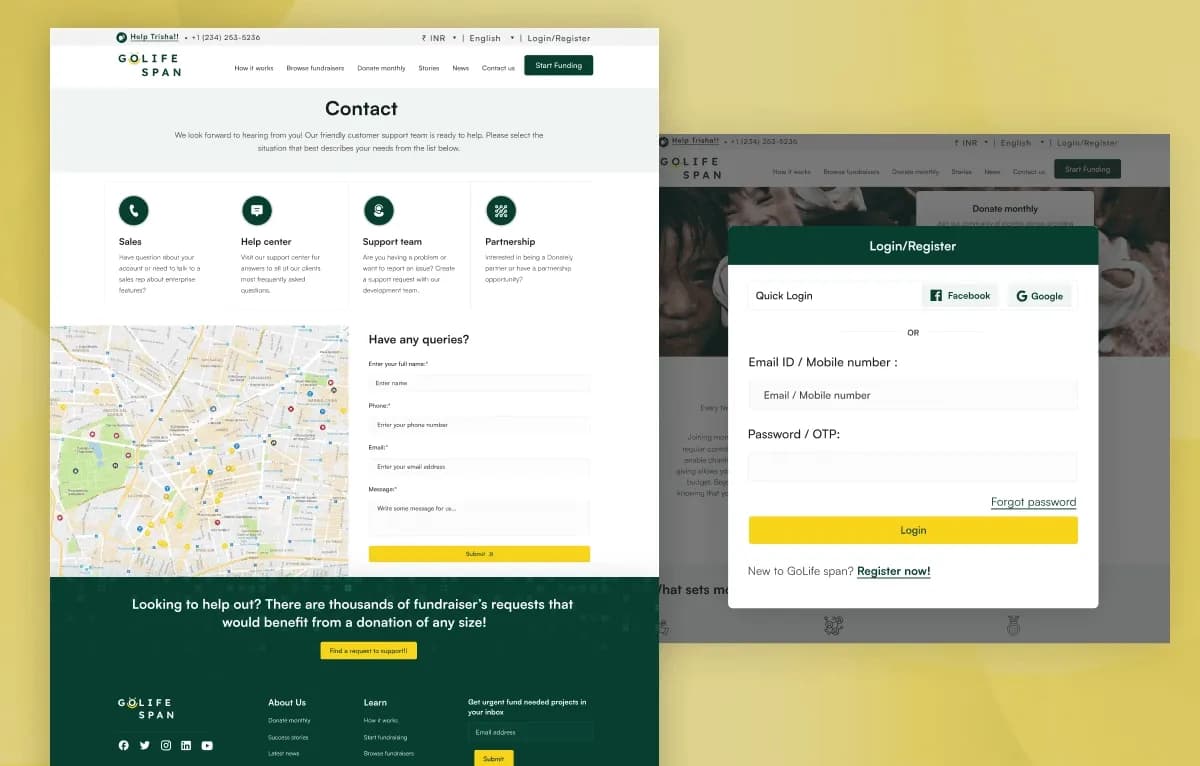Click the Help Trisha!! link on Contact page
Image resolution: width=1200 pixels, height=766 pixels.
coord(154,37)
